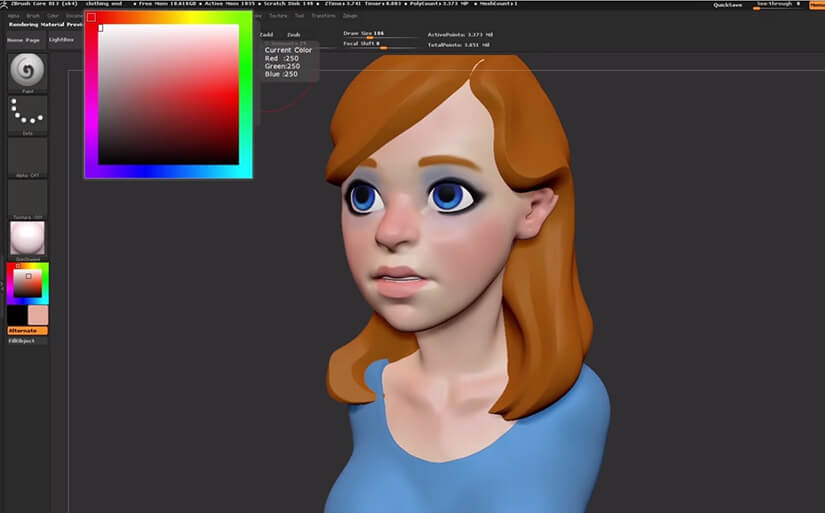The height and width of the screenshot is (513, 825).
Task: Open the Dots stroke selector
Action: pos(27,113)
